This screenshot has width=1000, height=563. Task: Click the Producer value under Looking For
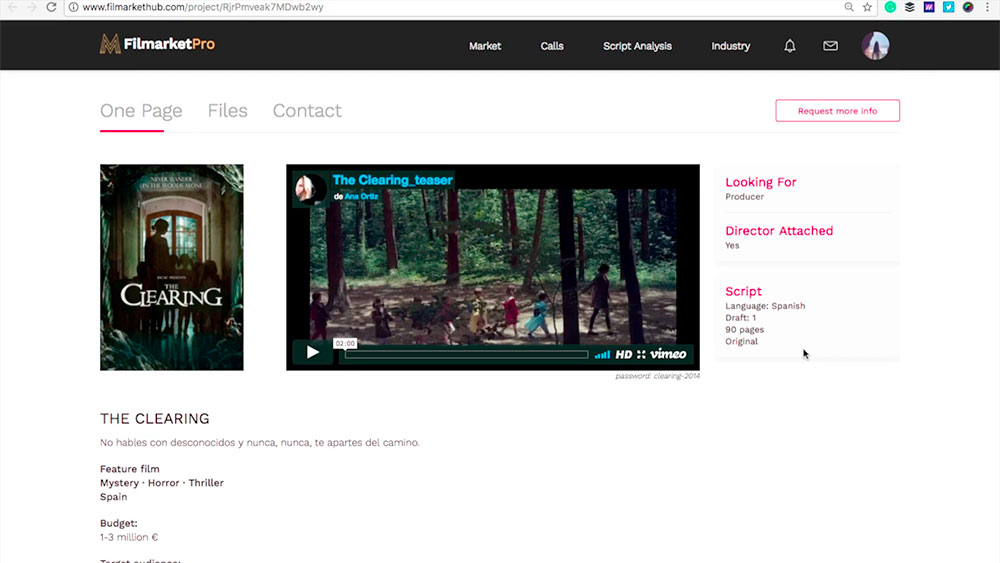coord(744,196)
